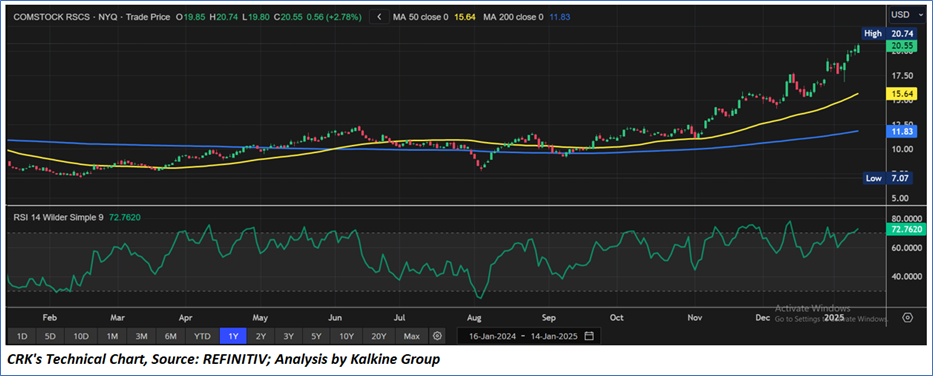The image size is (933, 376).
Task: Edit the 16-Jan-2024 to 14-Jan-2025 date range
Action: [529, 336]
